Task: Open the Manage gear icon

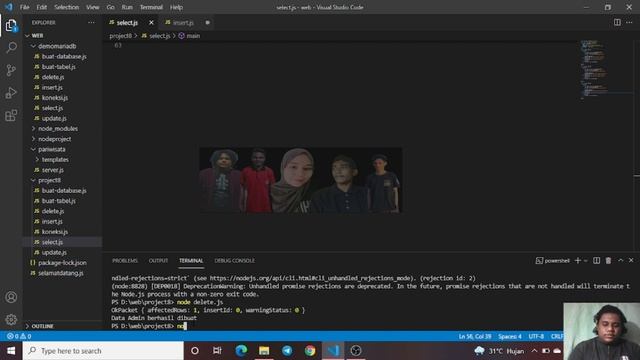Action: click(11, 319)
